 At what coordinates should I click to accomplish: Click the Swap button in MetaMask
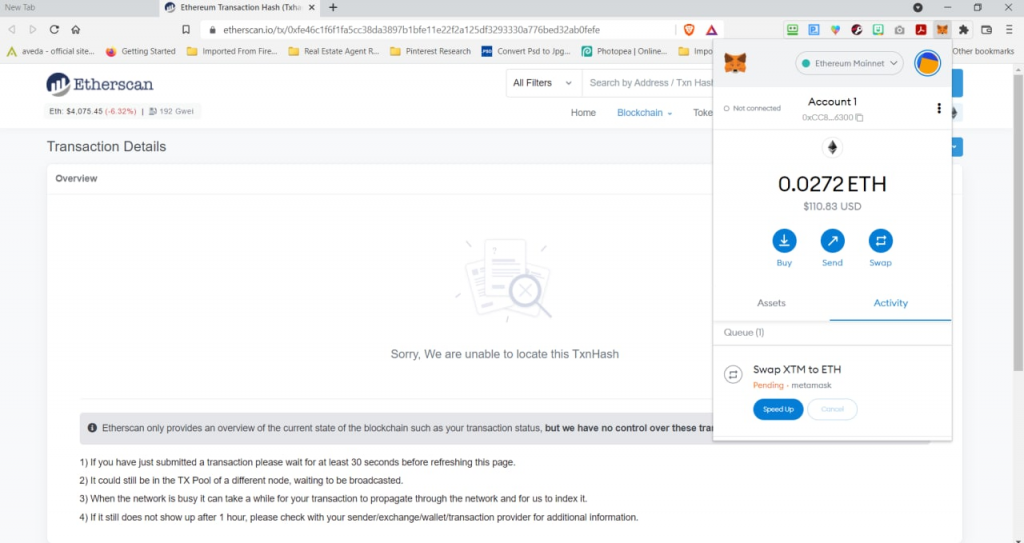880,248
